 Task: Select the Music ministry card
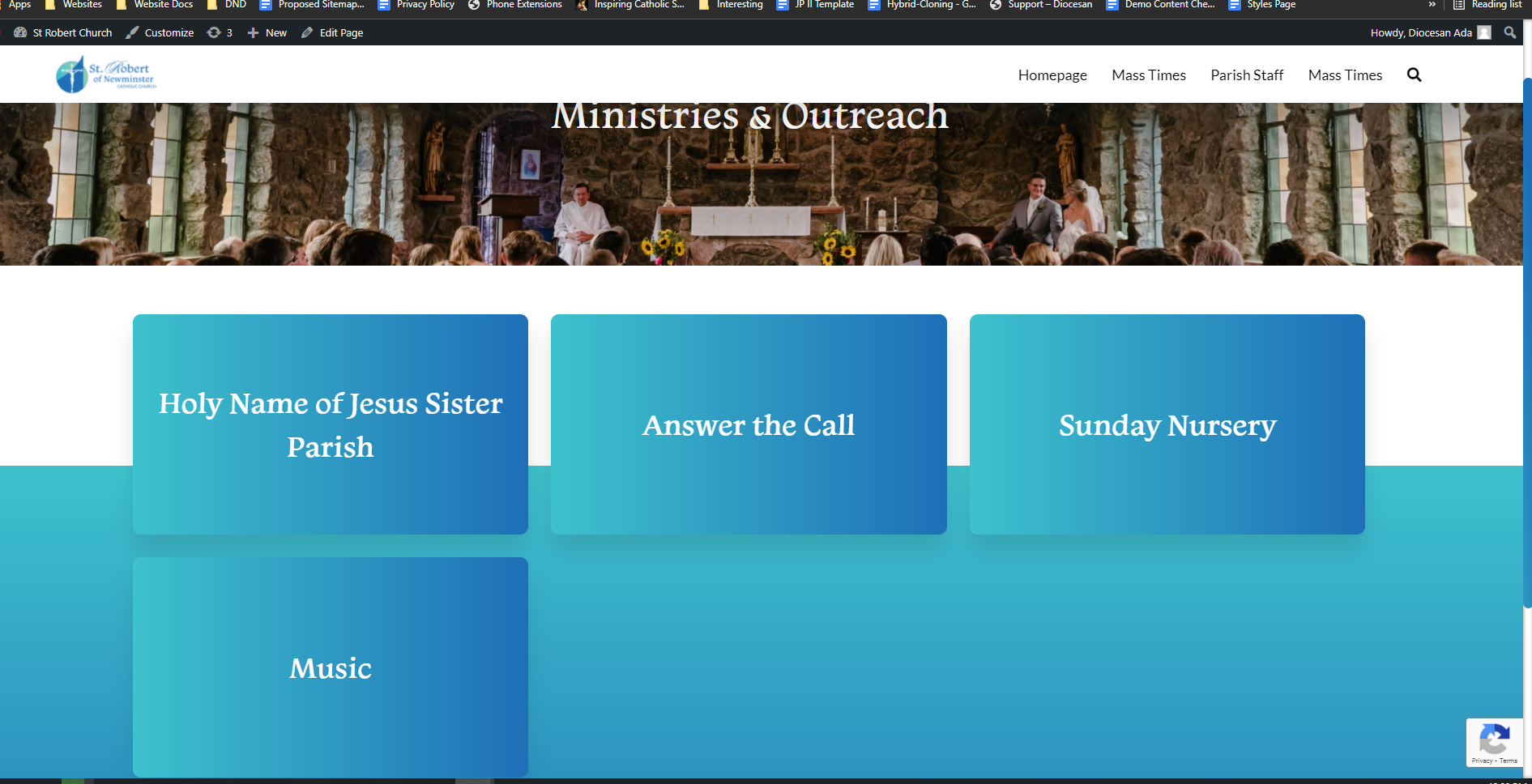click(x=331, y=667)
